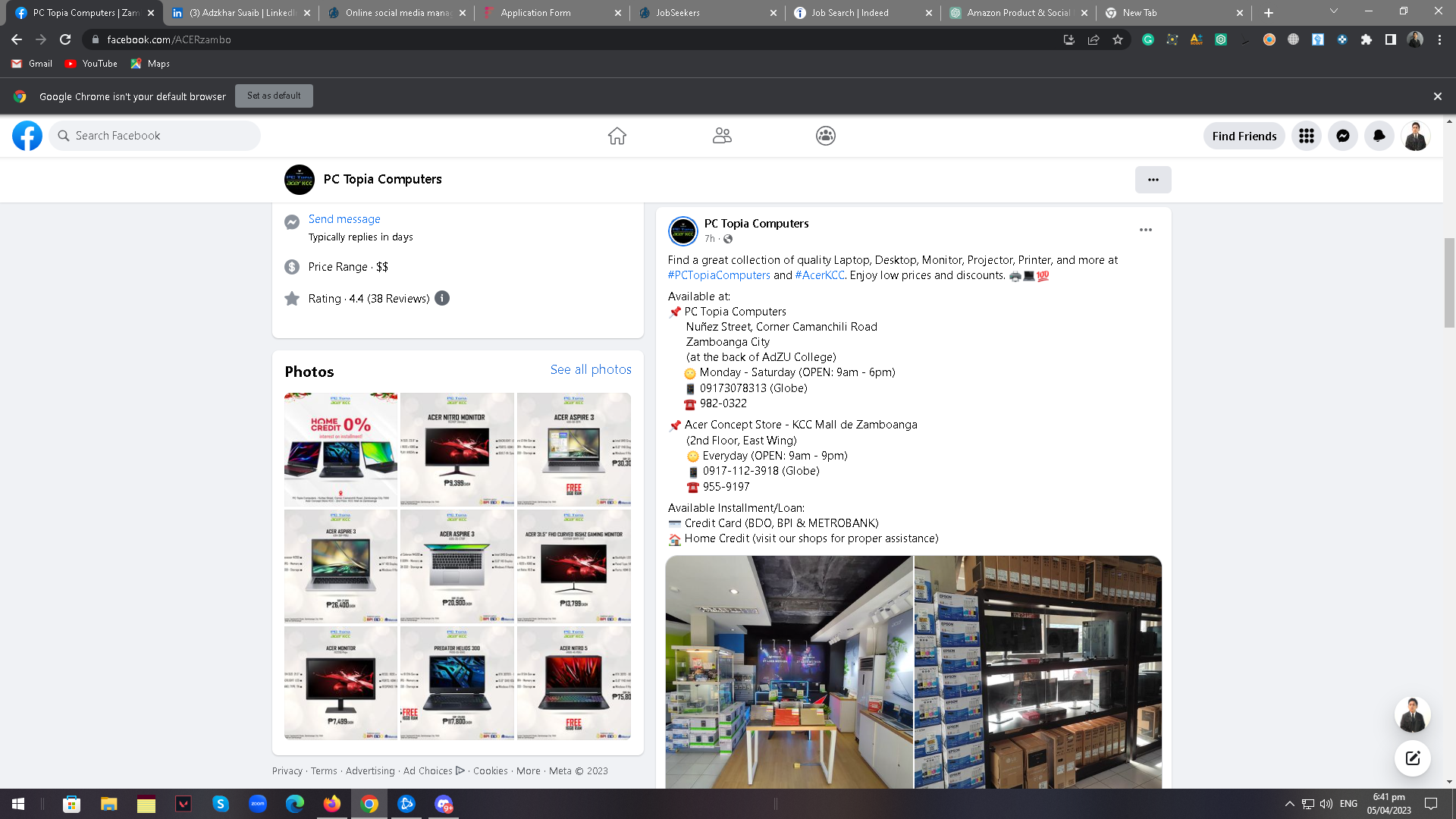Click the #AcerKCC hashtag
This screenshot has height=819, width=1456.
pyautogui.click(x=820, y=275)
